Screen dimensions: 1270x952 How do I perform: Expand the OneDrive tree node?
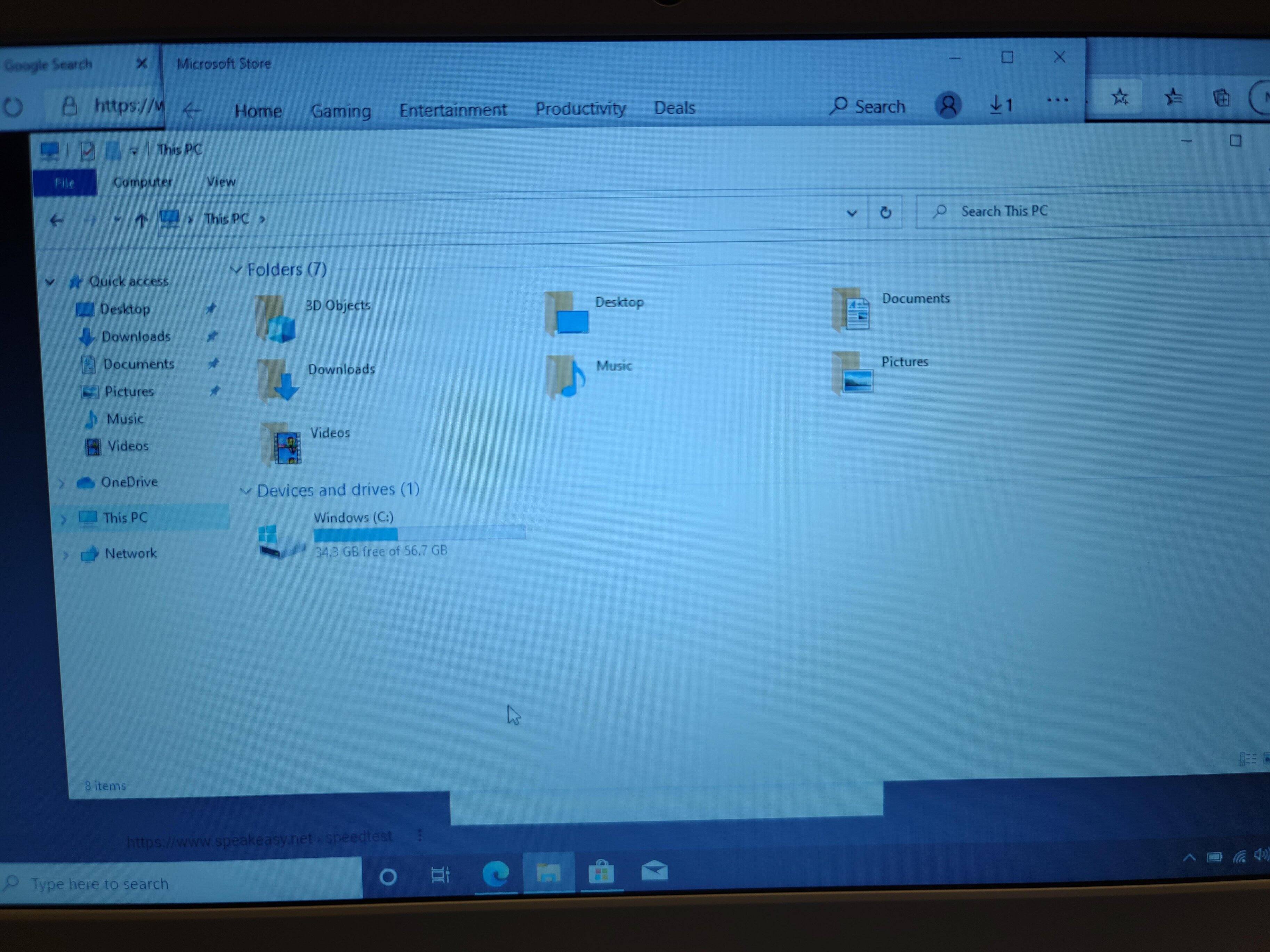click(x=62, y=483)
